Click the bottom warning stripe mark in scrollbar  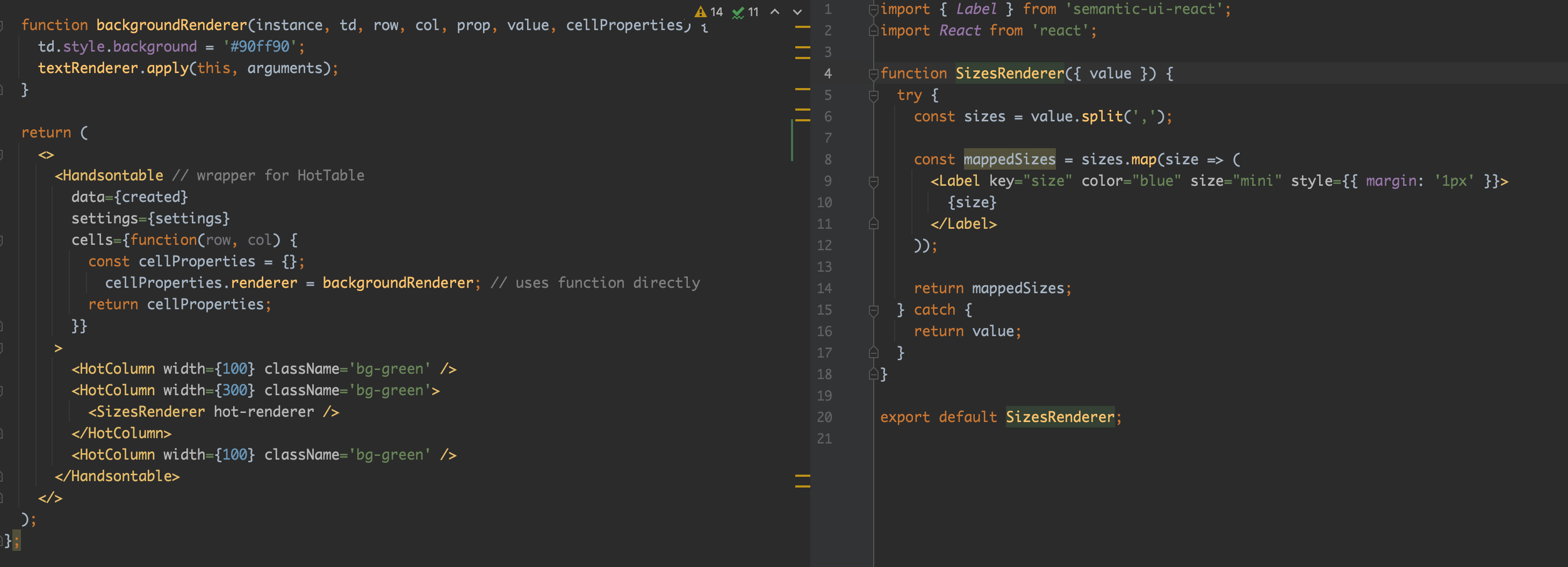[x=803, y=486]
